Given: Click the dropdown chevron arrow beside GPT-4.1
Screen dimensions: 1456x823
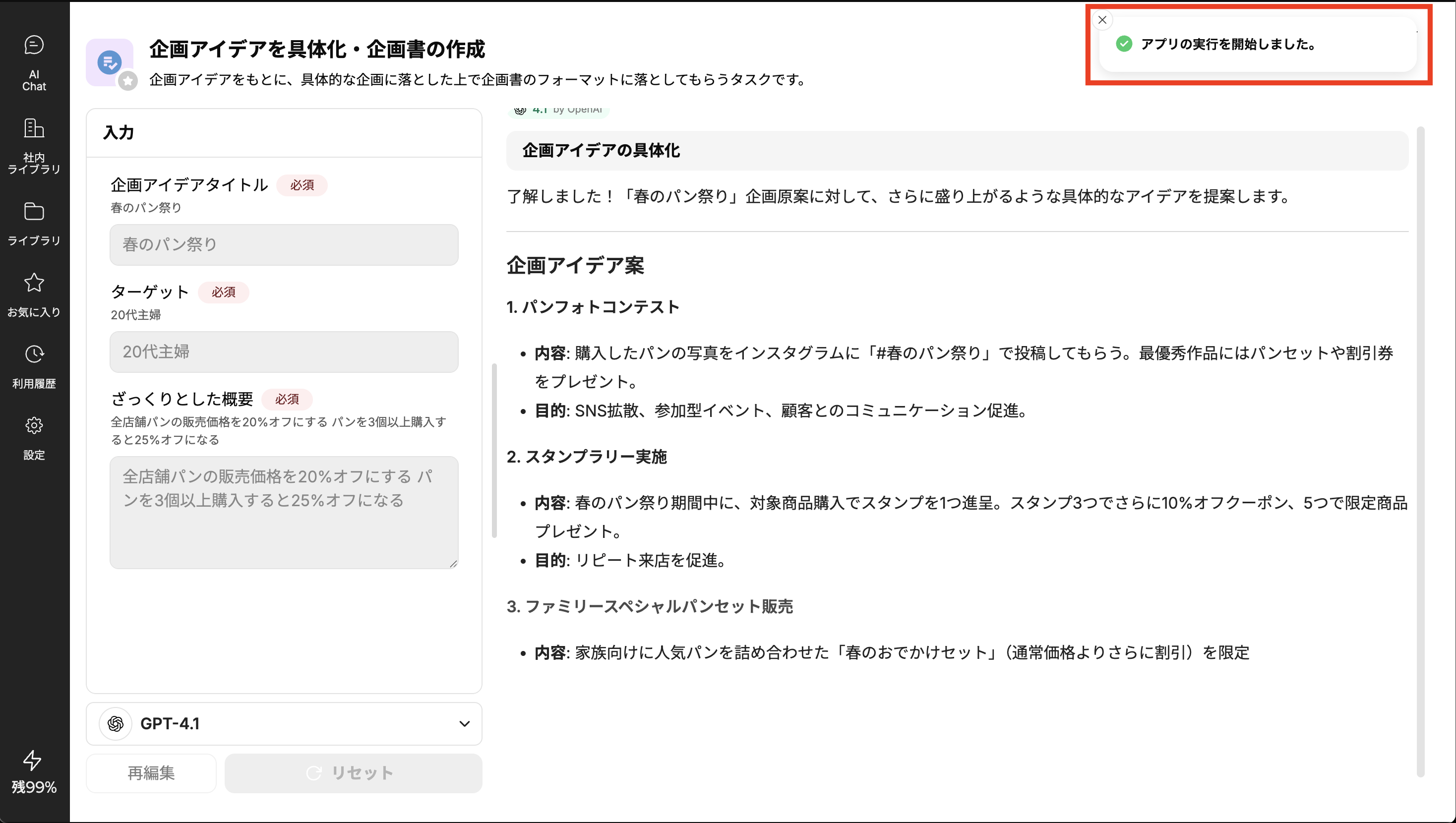Looking at the screenshot, I should [464, 723].
